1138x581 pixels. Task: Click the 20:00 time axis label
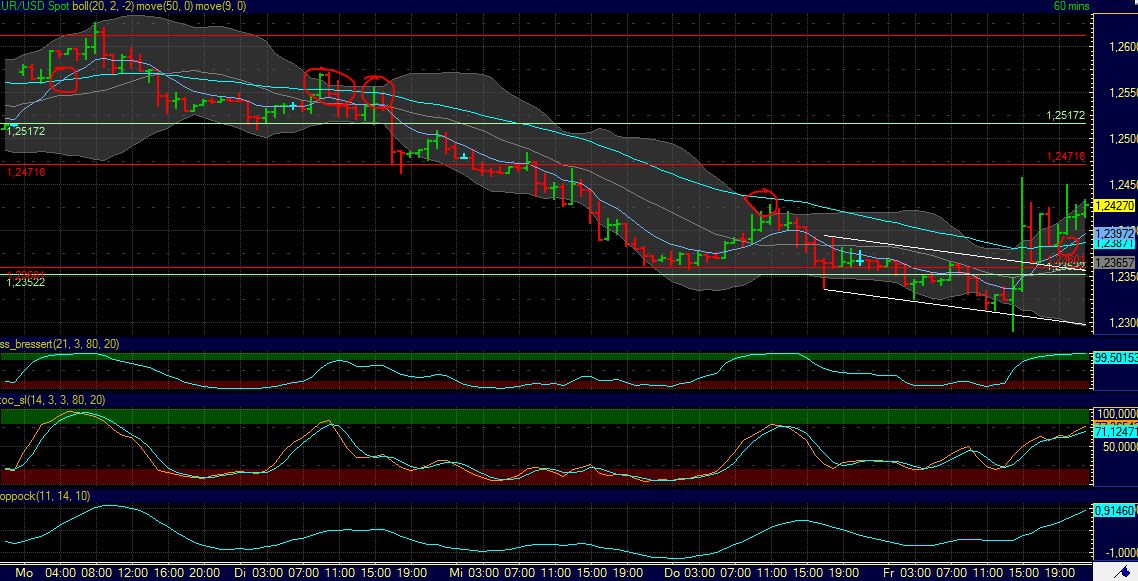coord(205,573)
